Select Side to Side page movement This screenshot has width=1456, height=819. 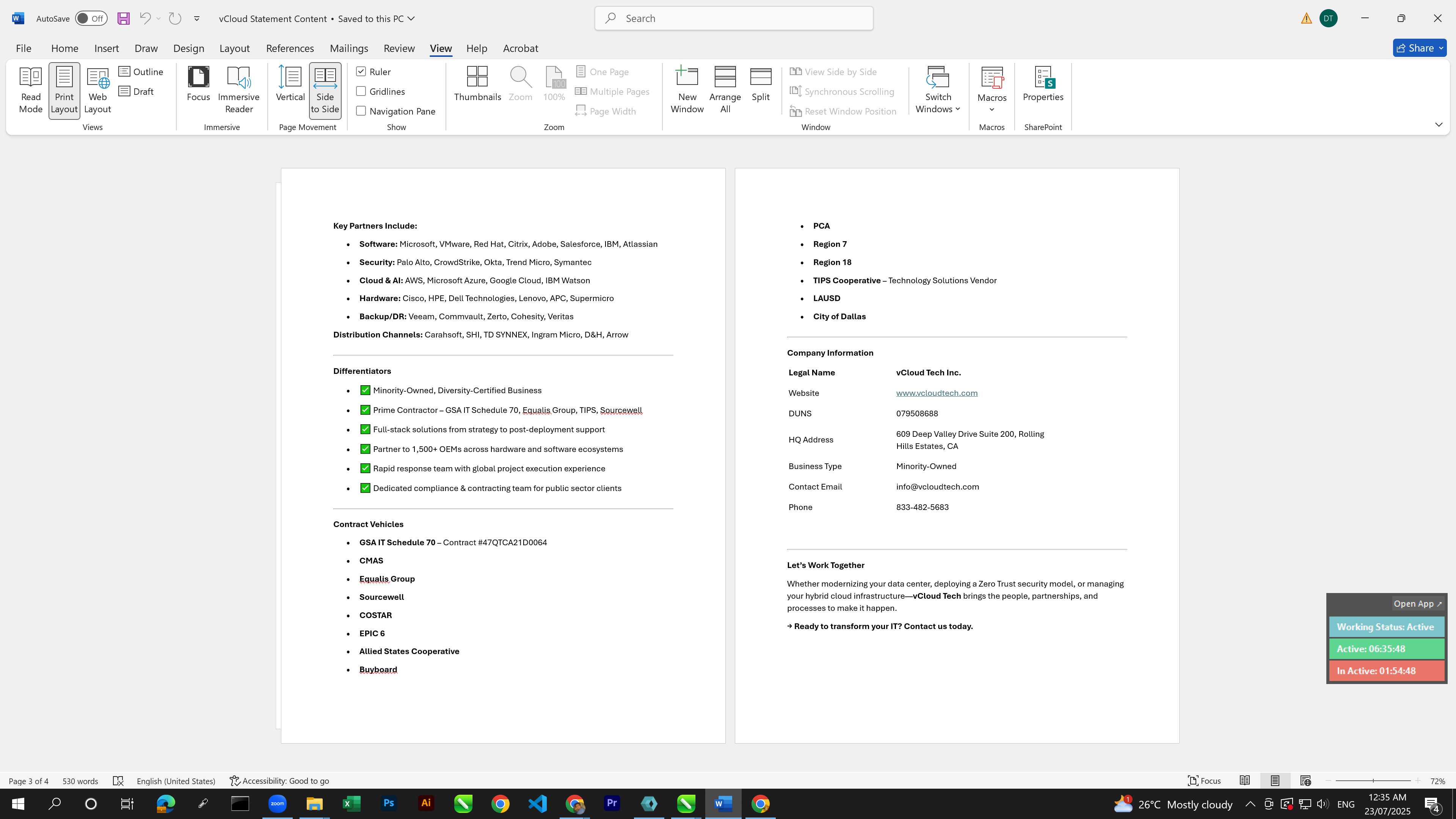coord(325,91)
